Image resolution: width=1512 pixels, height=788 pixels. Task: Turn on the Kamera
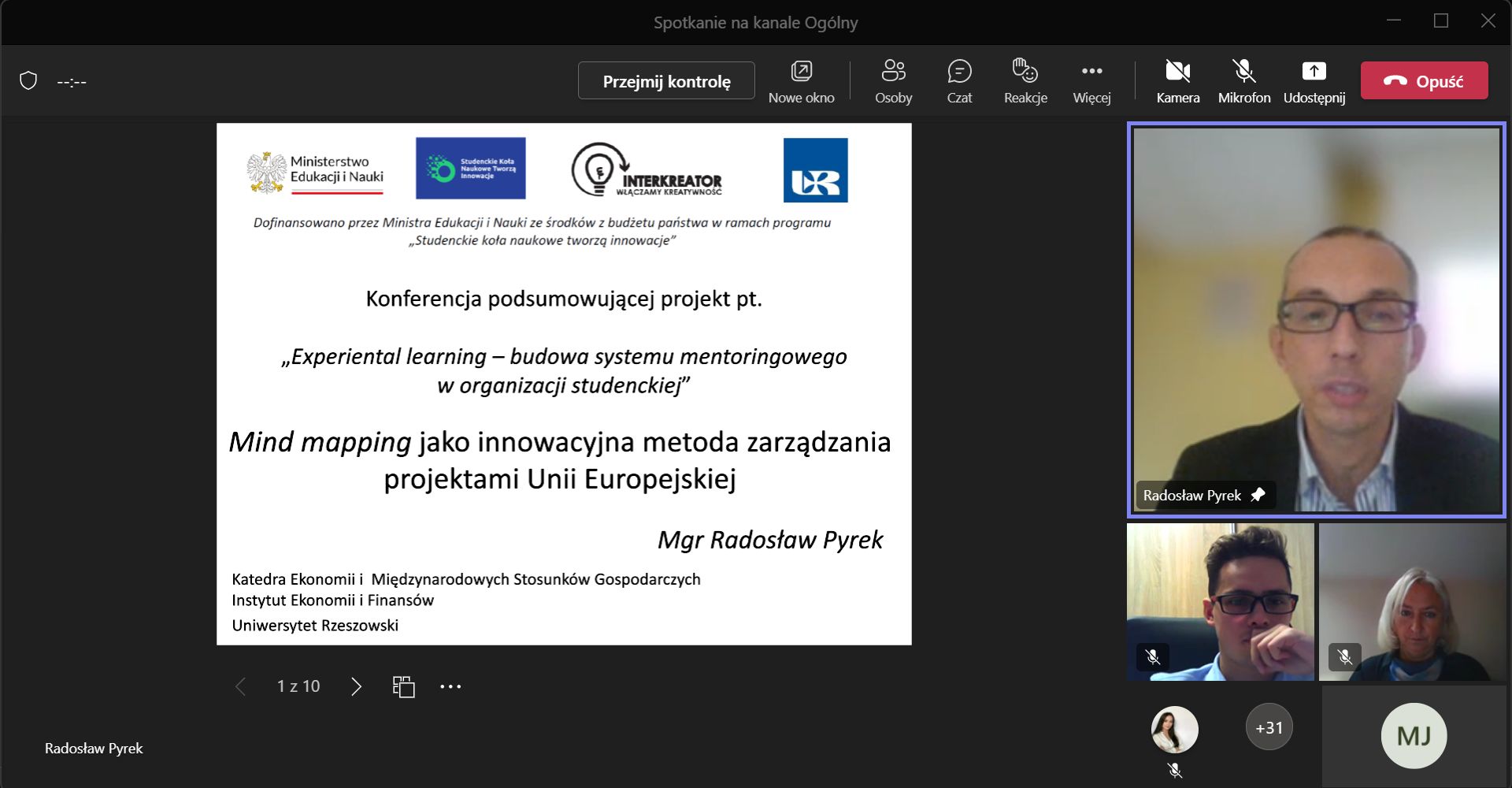coord(1177,81)
